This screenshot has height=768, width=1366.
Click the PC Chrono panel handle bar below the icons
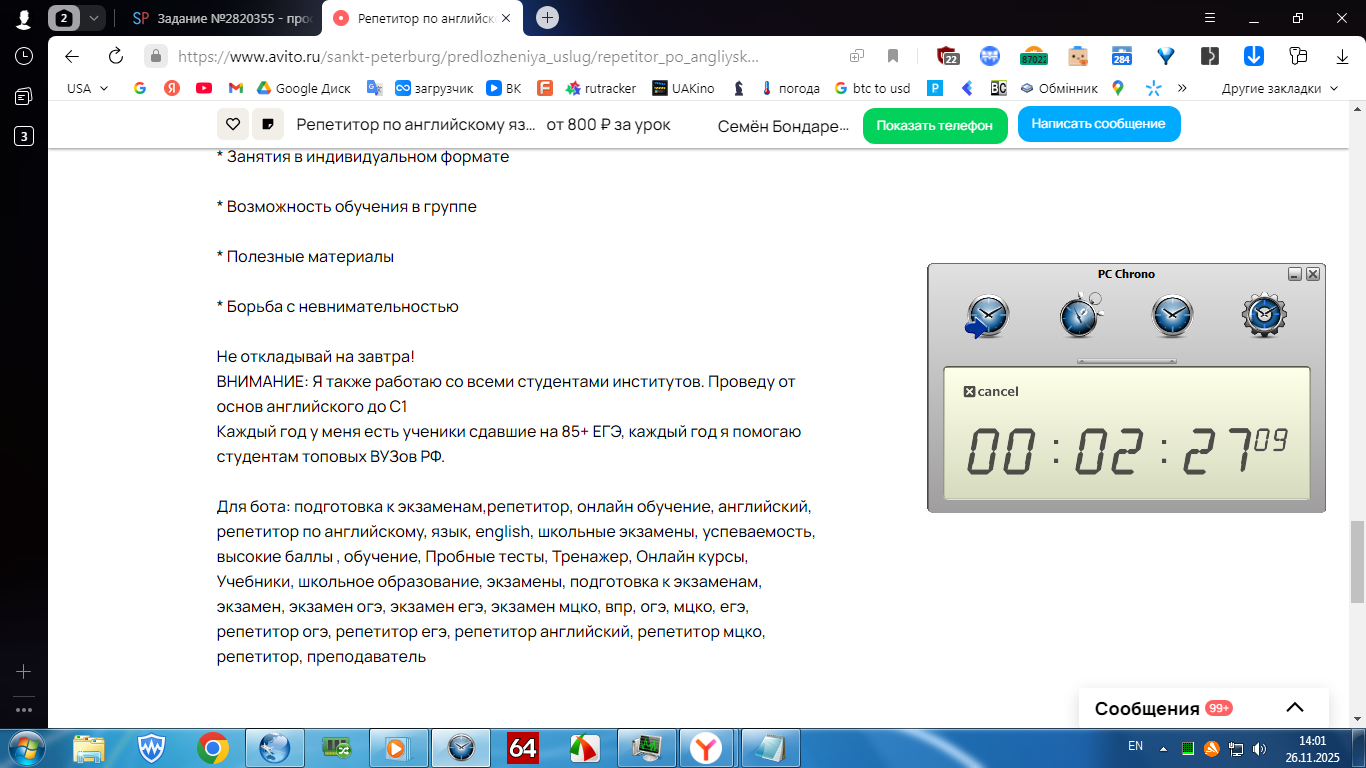[x=1126, y=361]
